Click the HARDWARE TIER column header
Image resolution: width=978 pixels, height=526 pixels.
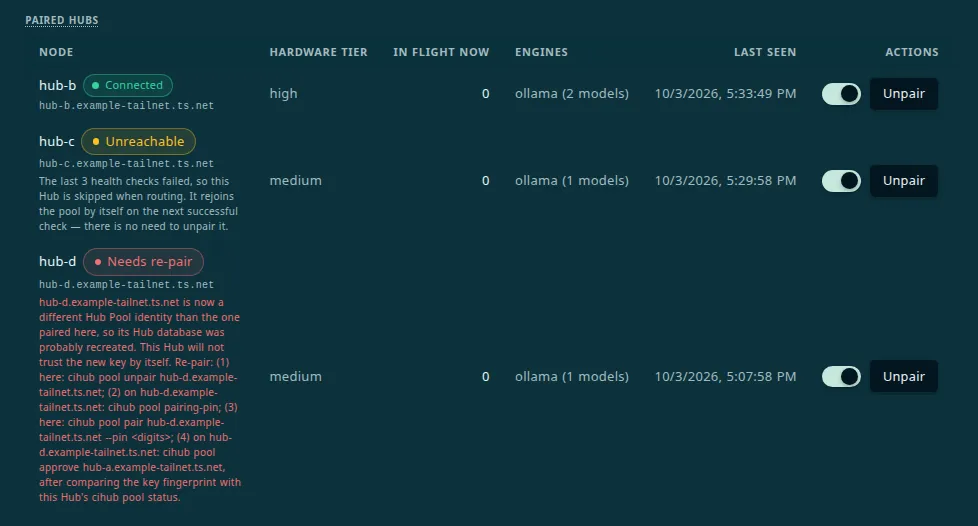[319, 52]
